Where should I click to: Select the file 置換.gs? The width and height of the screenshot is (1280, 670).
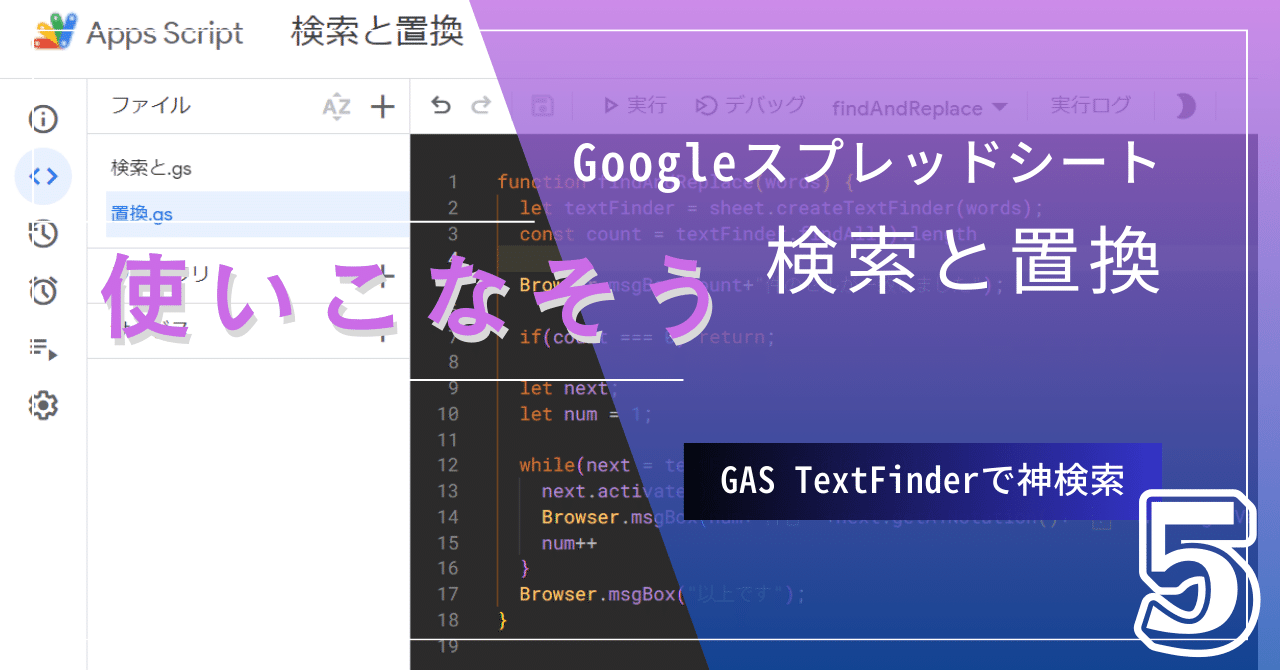[141, 214]
